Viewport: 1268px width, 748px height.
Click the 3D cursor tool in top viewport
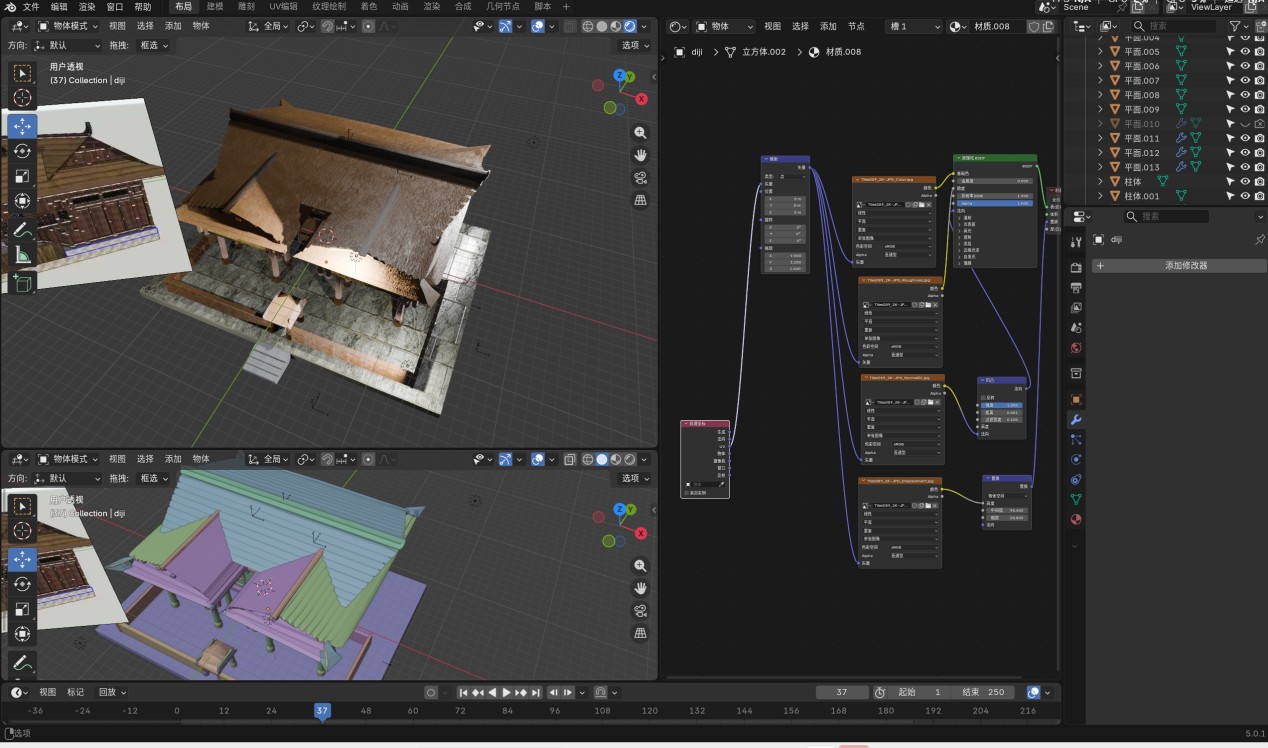click(x=22, y=98)
